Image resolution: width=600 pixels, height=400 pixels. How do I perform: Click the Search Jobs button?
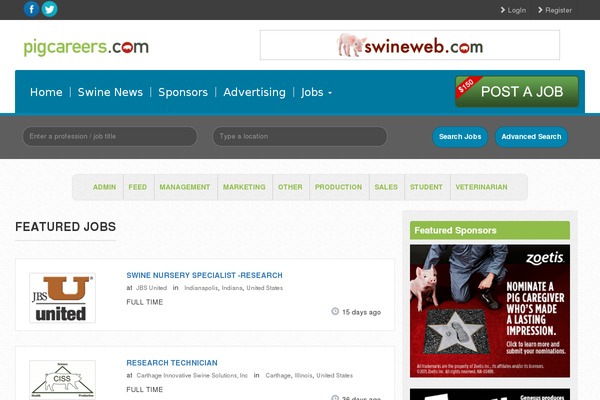coord(460,137)
